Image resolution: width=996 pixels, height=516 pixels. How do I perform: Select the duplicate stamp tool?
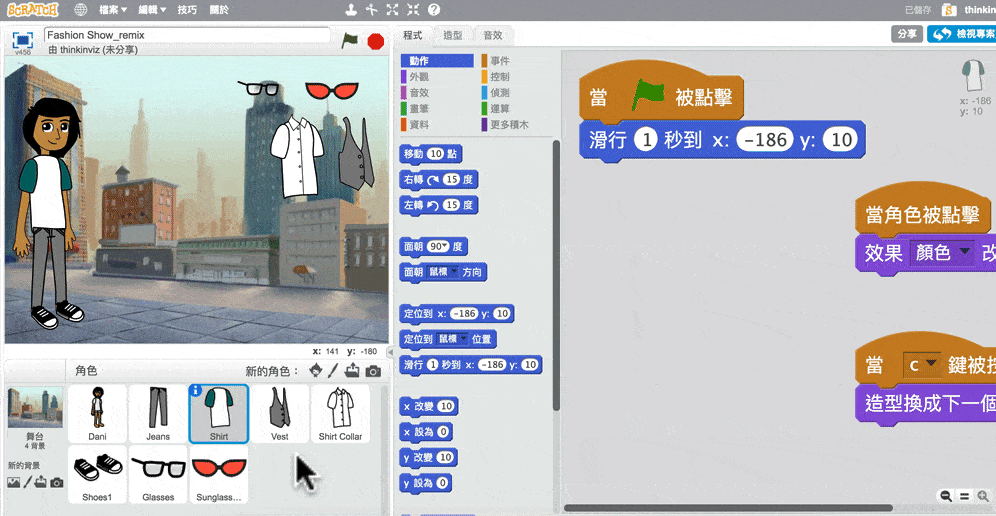pyautogui.click(x=351, y=10)
